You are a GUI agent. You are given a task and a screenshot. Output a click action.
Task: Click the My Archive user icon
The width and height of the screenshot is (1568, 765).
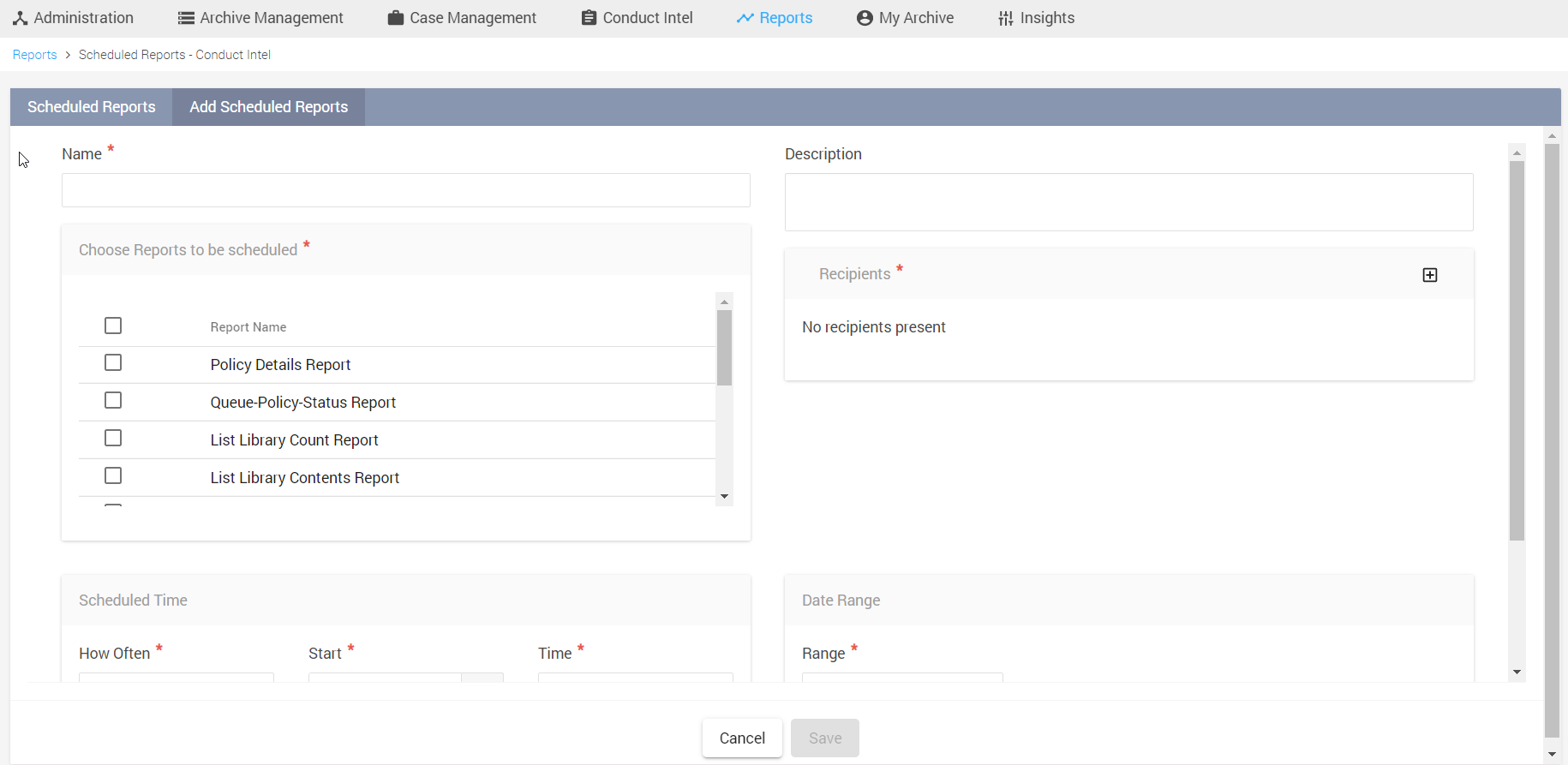click(865, 18)
